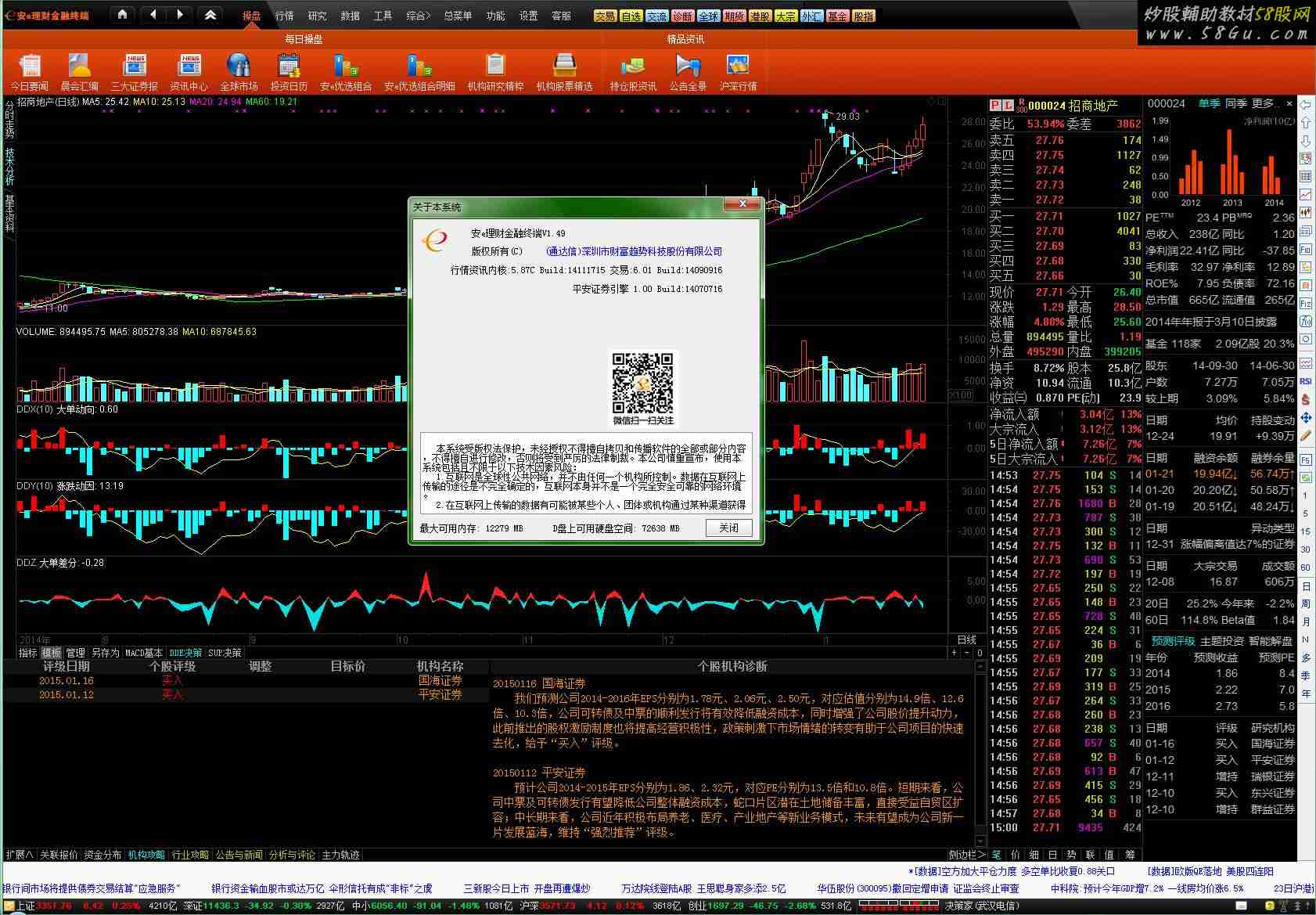The height and width of the screenshot is (915, 1316).
Task: Select the DDE决策 indicator template
Action: 185,653
